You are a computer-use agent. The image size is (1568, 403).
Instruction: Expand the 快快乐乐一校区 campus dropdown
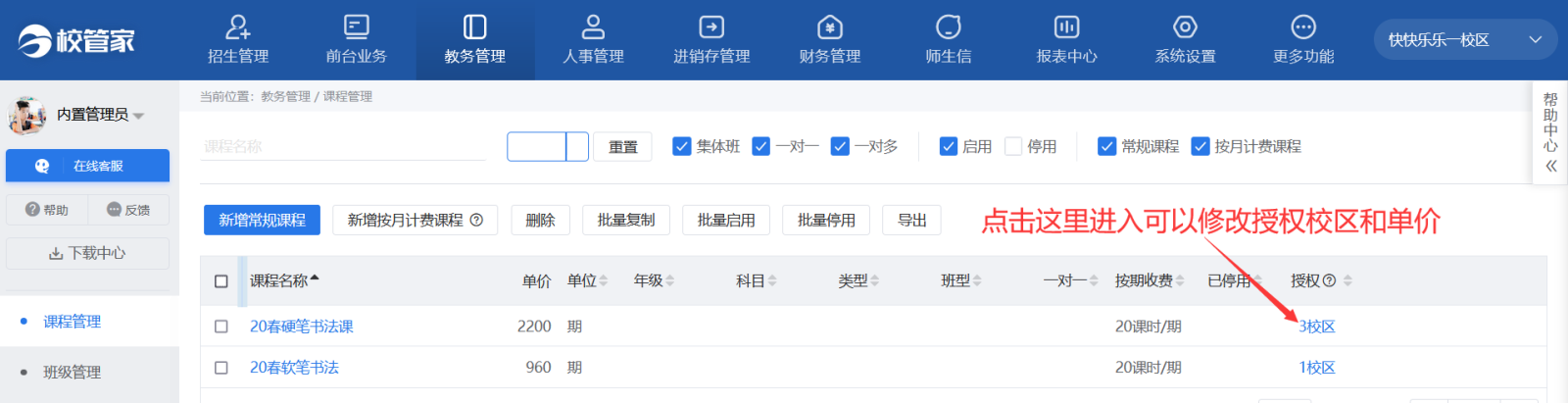(1535, 40)
